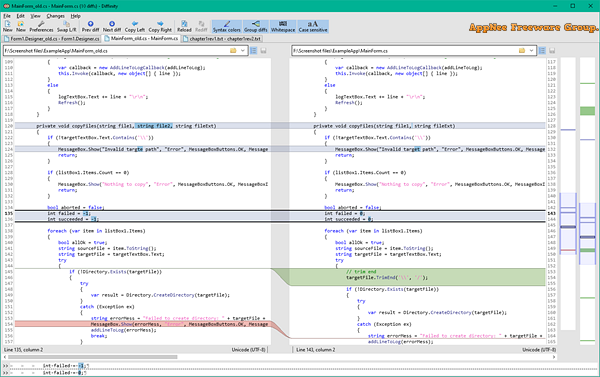Open the Edit menu
600x377 pixels.
coord(20,16)
